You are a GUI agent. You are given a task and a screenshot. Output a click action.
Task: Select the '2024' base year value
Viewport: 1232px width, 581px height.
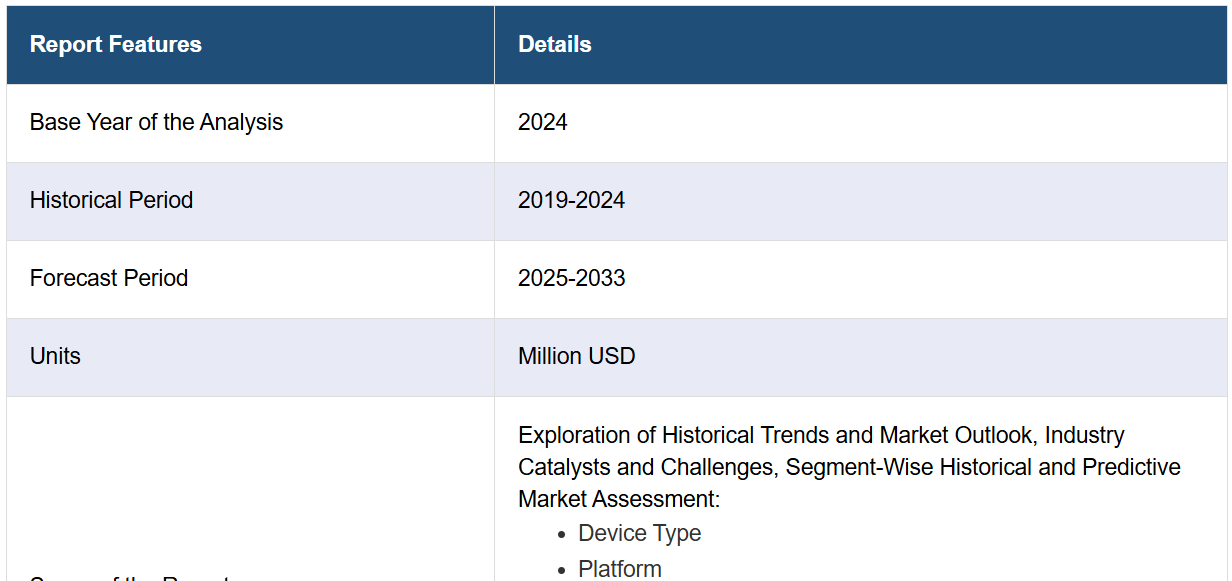pyautogui.click(x=543, y=123)
